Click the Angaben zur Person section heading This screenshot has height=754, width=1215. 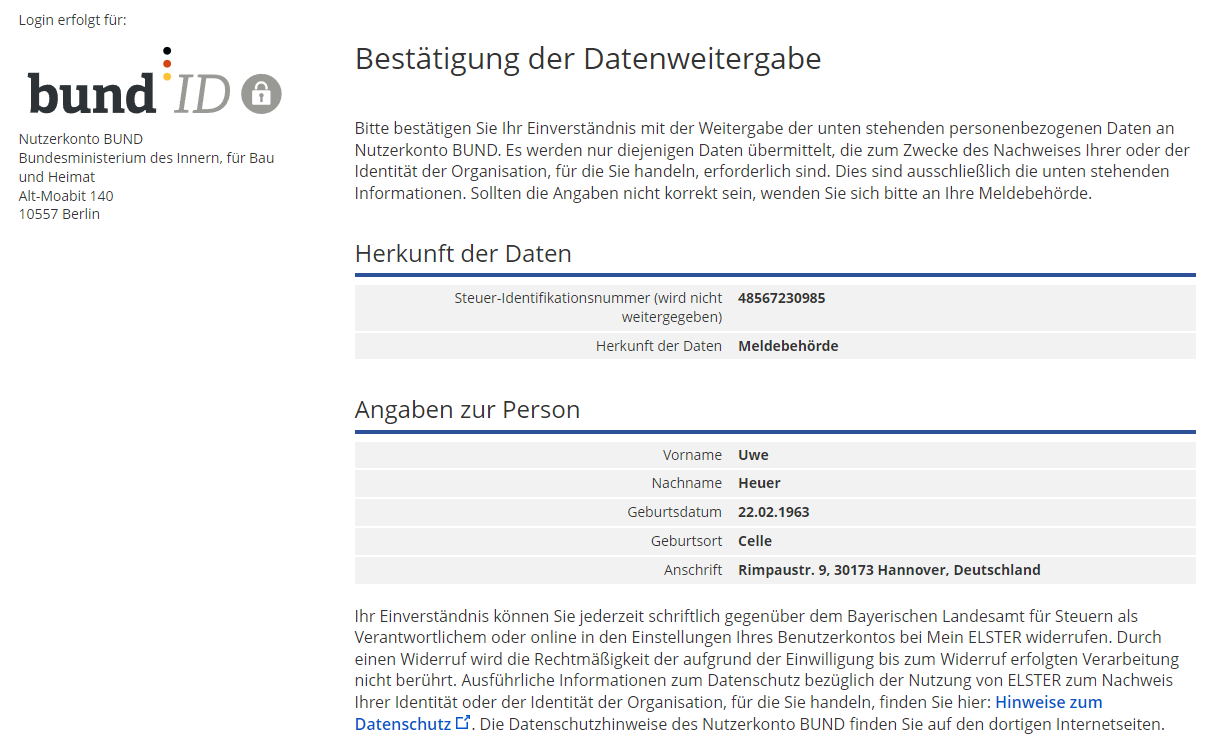pos(467,410)
